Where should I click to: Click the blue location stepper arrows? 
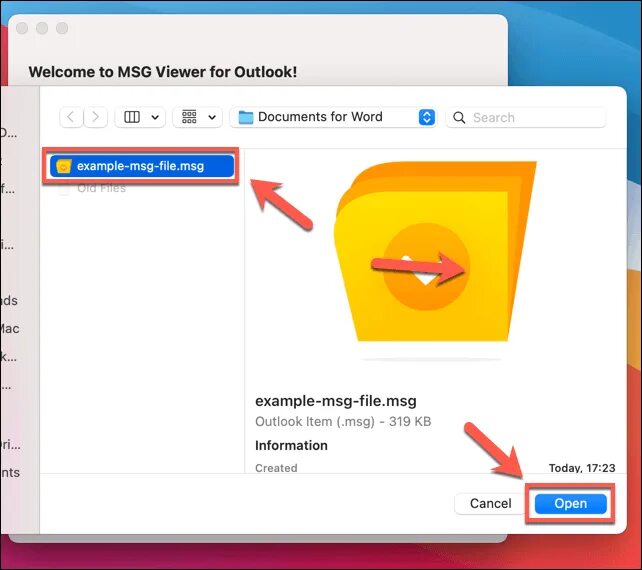427,117
